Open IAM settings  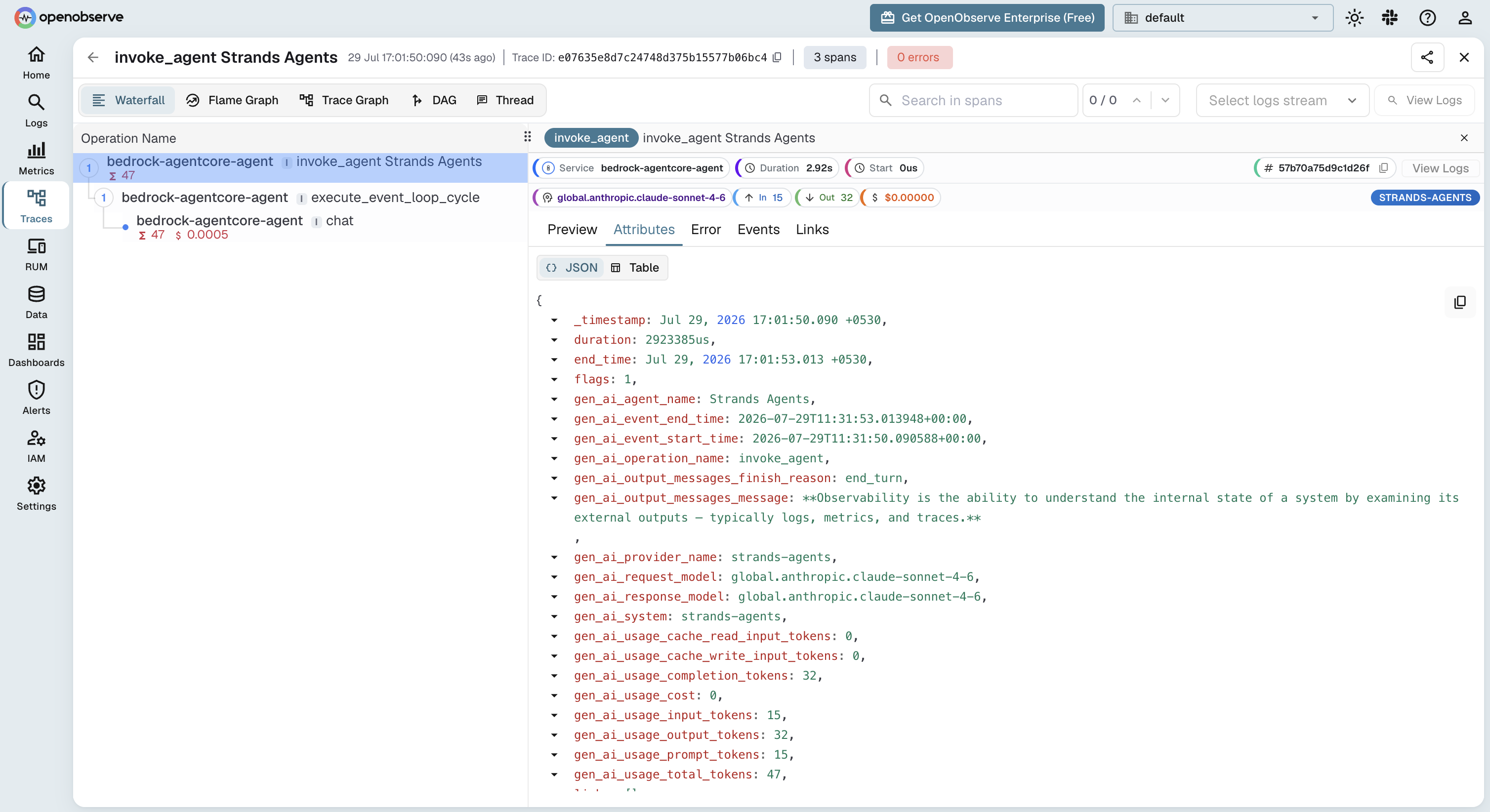pyautogui.click(x=36, y=447)
